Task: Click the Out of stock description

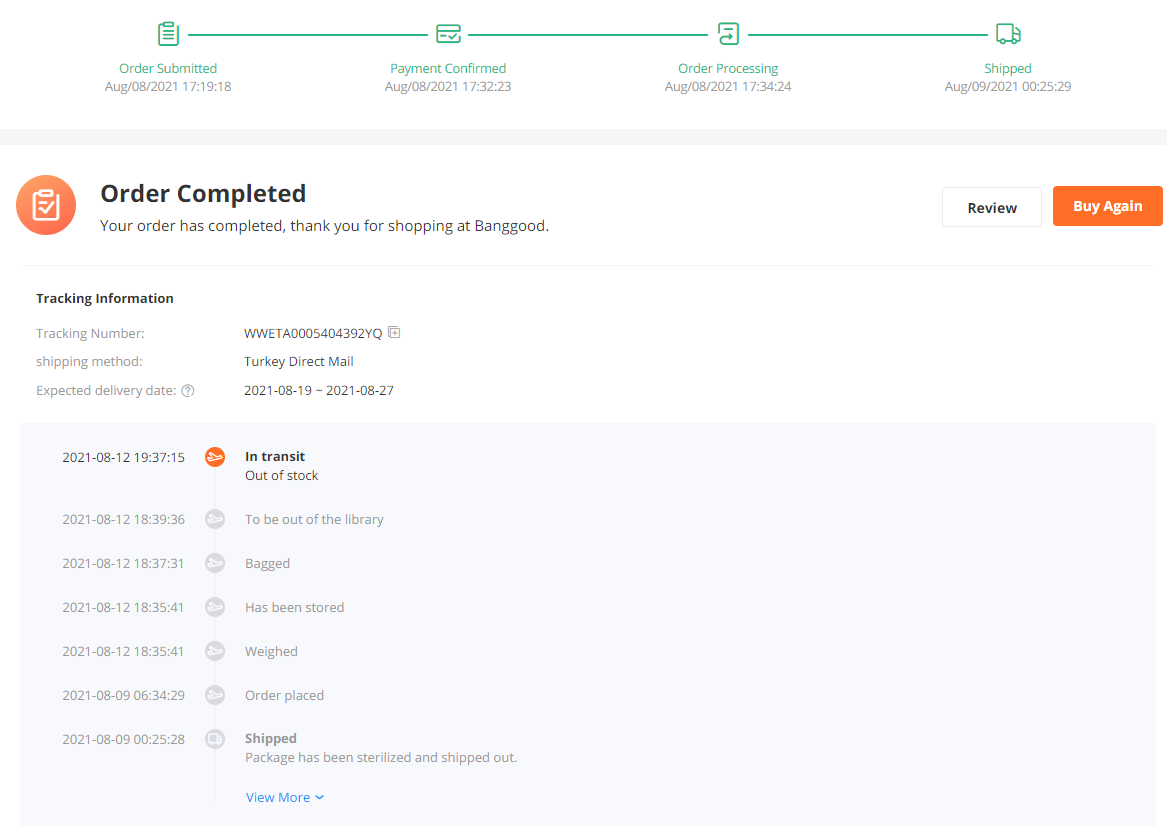Action: click(x=281, y=476)
